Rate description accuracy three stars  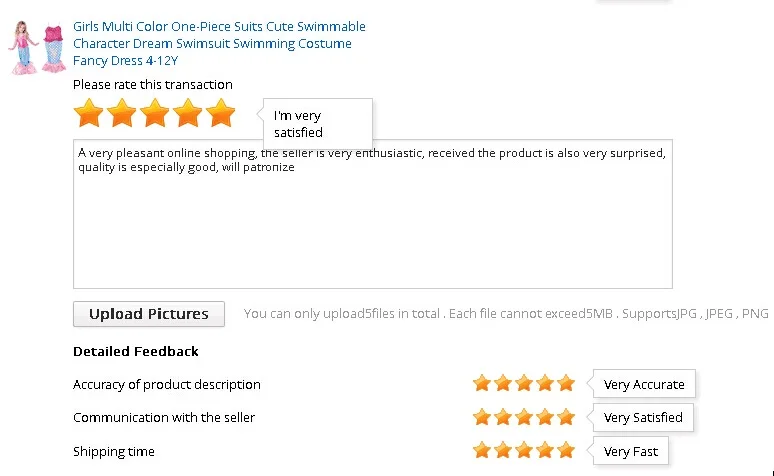(x=524, y=383)
